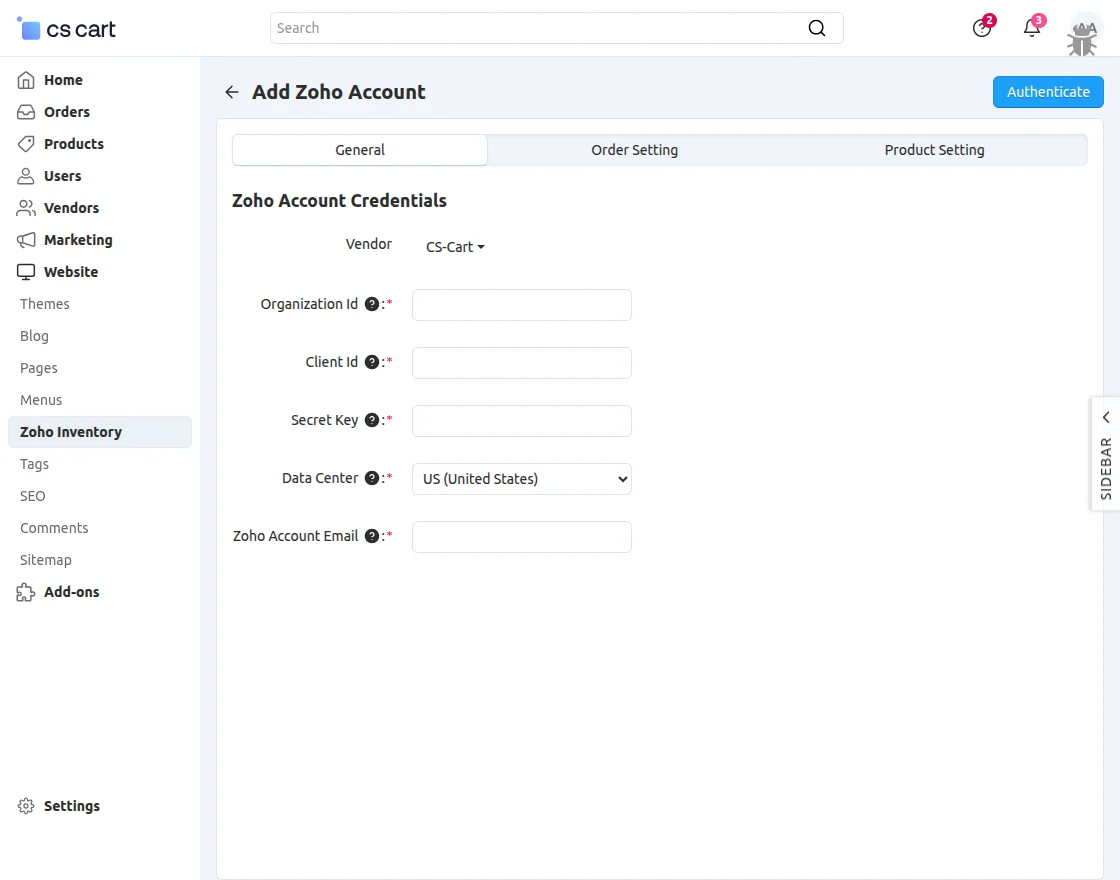Screen dimensions: 1120x880
Task: Click the Settings gear icon
Action: point(26,806)
